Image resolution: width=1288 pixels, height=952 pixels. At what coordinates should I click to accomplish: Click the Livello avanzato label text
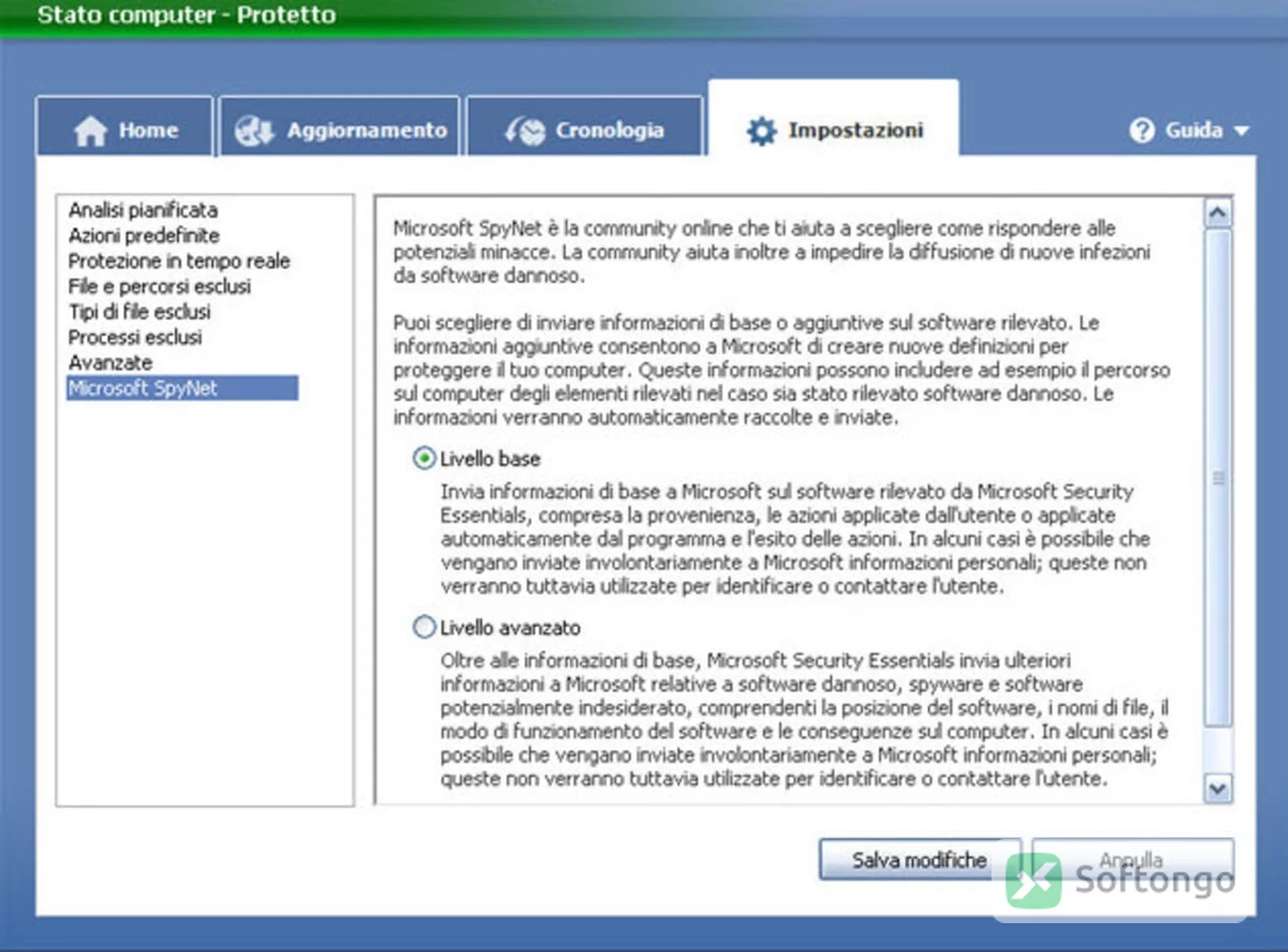point(510,628)
